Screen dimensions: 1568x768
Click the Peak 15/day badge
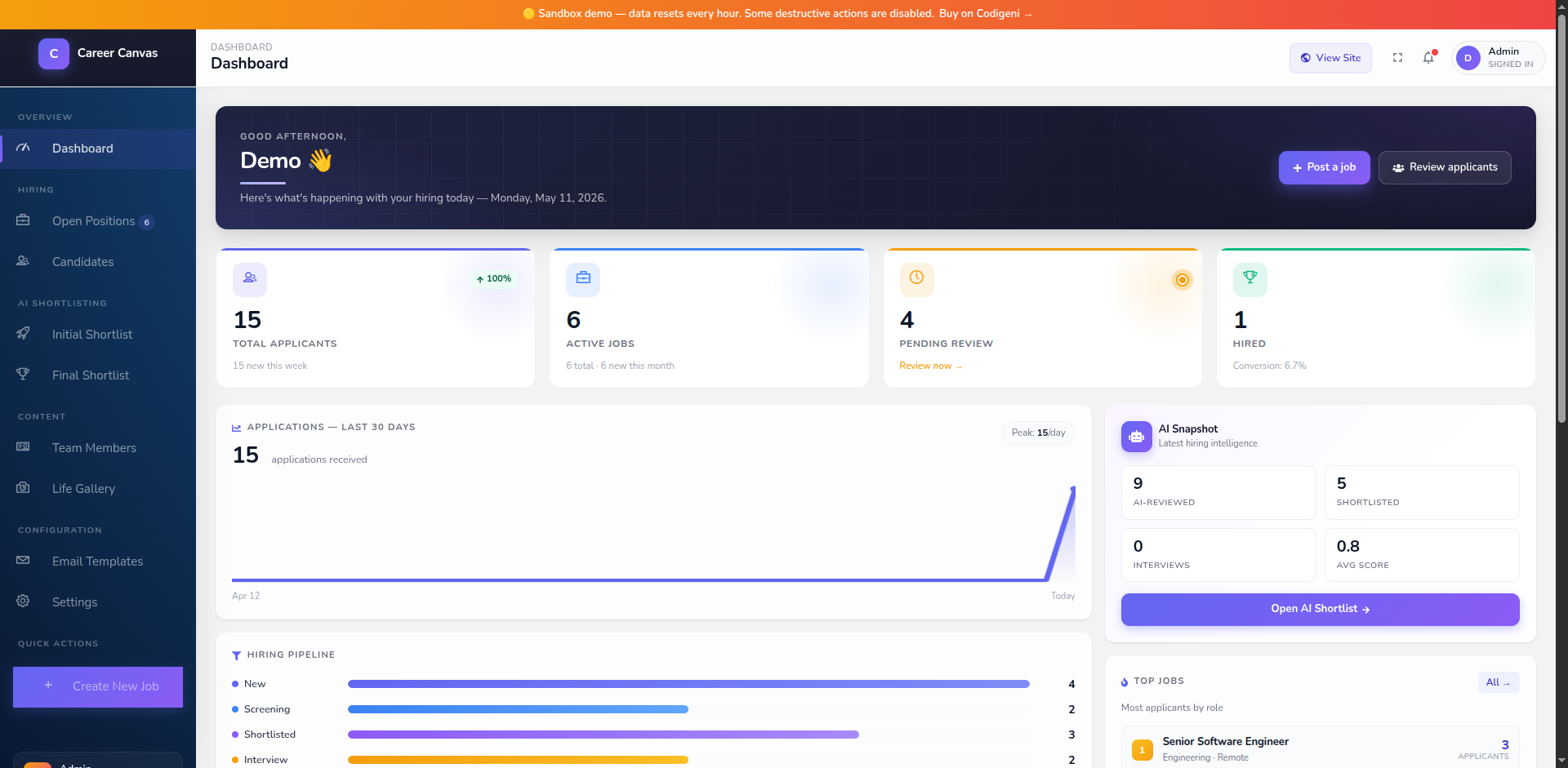(1038, 433)
